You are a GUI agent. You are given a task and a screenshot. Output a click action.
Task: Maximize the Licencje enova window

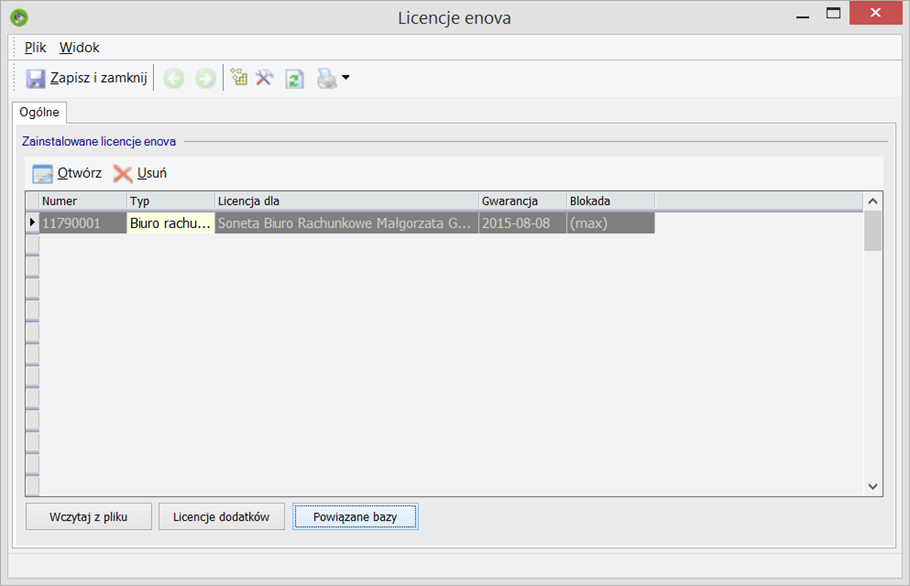[x=833, y=14]
